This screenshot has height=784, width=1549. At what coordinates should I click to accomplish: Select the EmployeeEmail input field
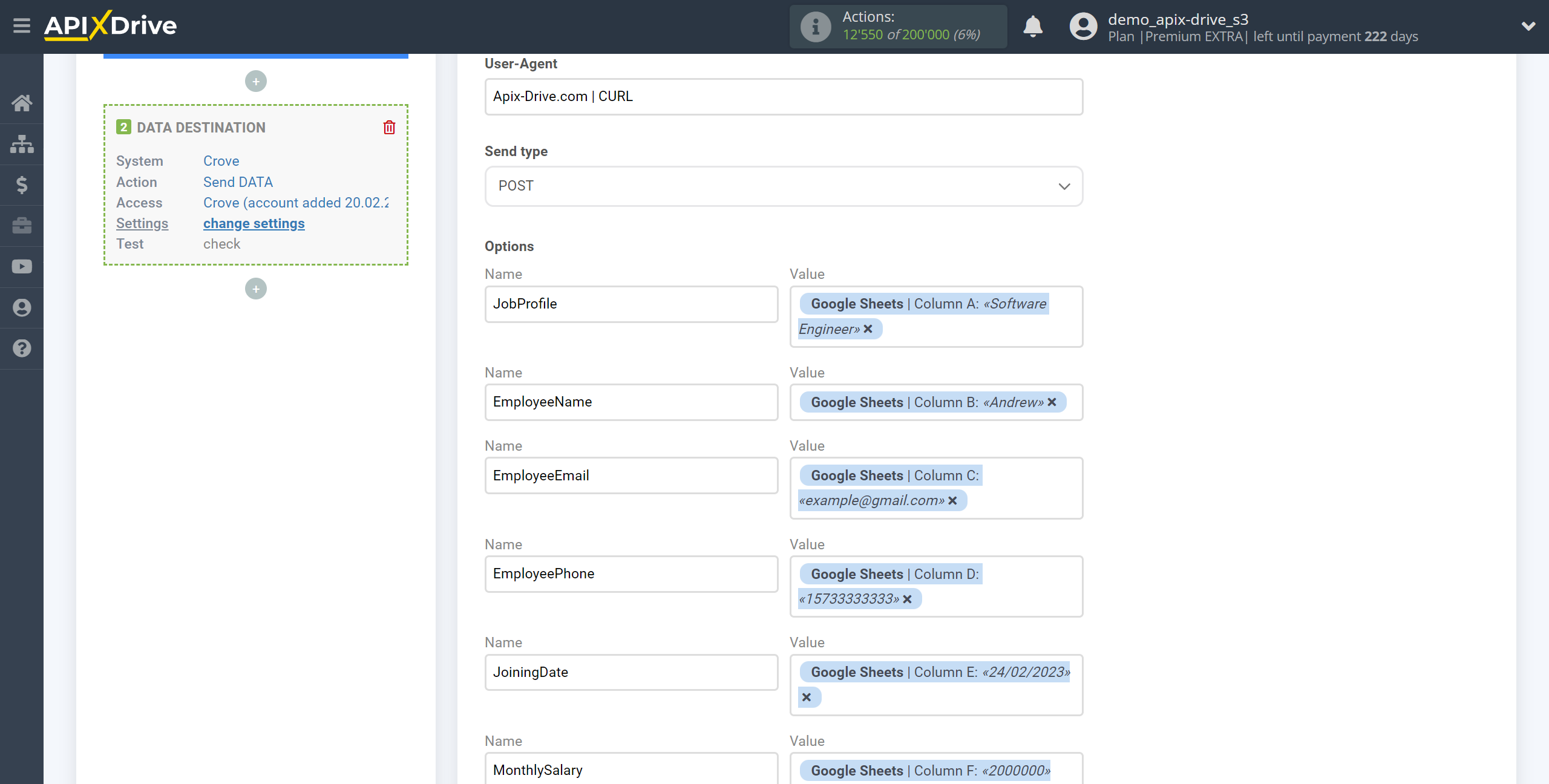(x=631, y=475)
